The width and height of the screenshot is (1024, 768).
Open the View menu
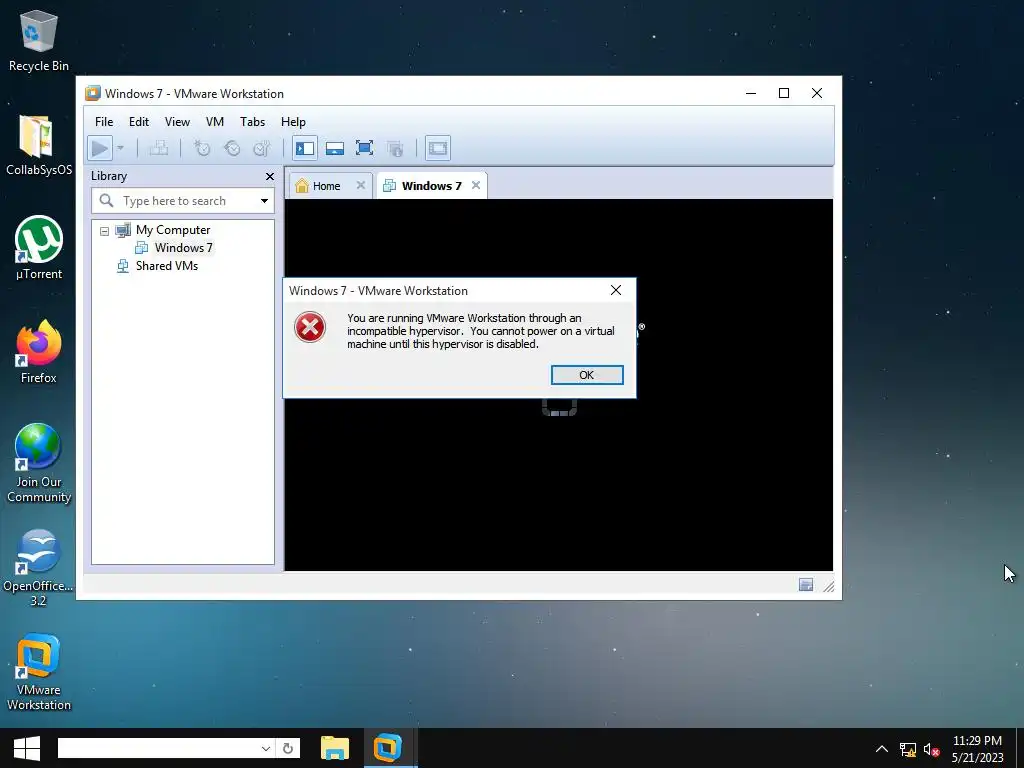(177, 121)
